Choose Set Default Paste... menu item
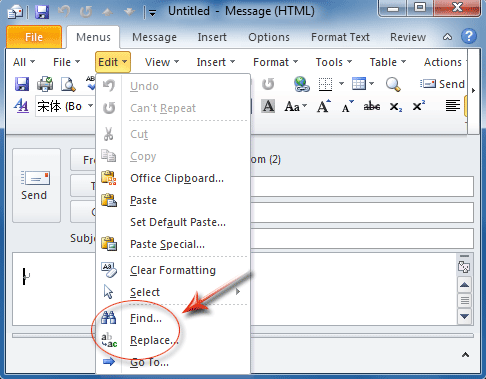Viewport: 486px width, 379px height. coord(178,222)
